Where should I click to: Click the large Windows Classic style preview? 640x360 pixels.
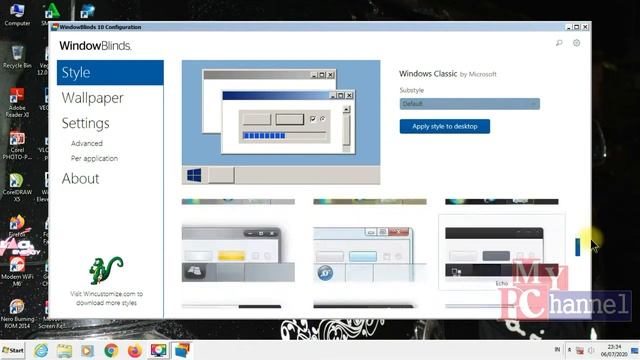281,122
